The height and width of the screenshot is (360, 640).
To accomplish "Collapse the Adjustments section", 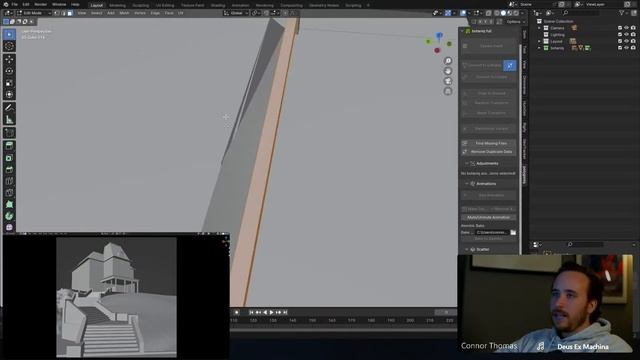I will tap(467, 163).
